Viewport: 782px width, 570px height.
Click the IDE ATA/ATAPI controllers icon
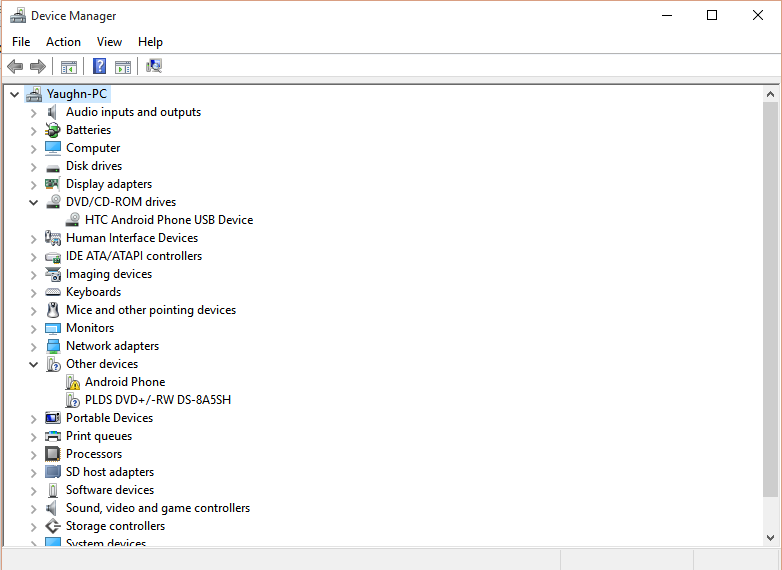tap(53, 257)
